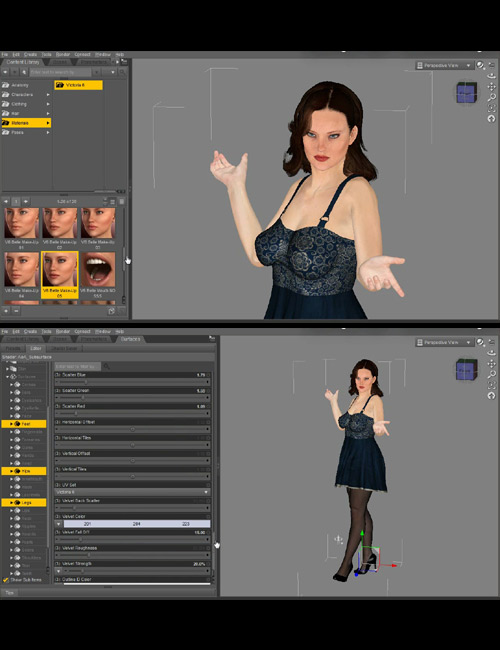Toggle the Show Sub Items checkbox
This screenshot has height=650, width=500.
click(6, 580)
